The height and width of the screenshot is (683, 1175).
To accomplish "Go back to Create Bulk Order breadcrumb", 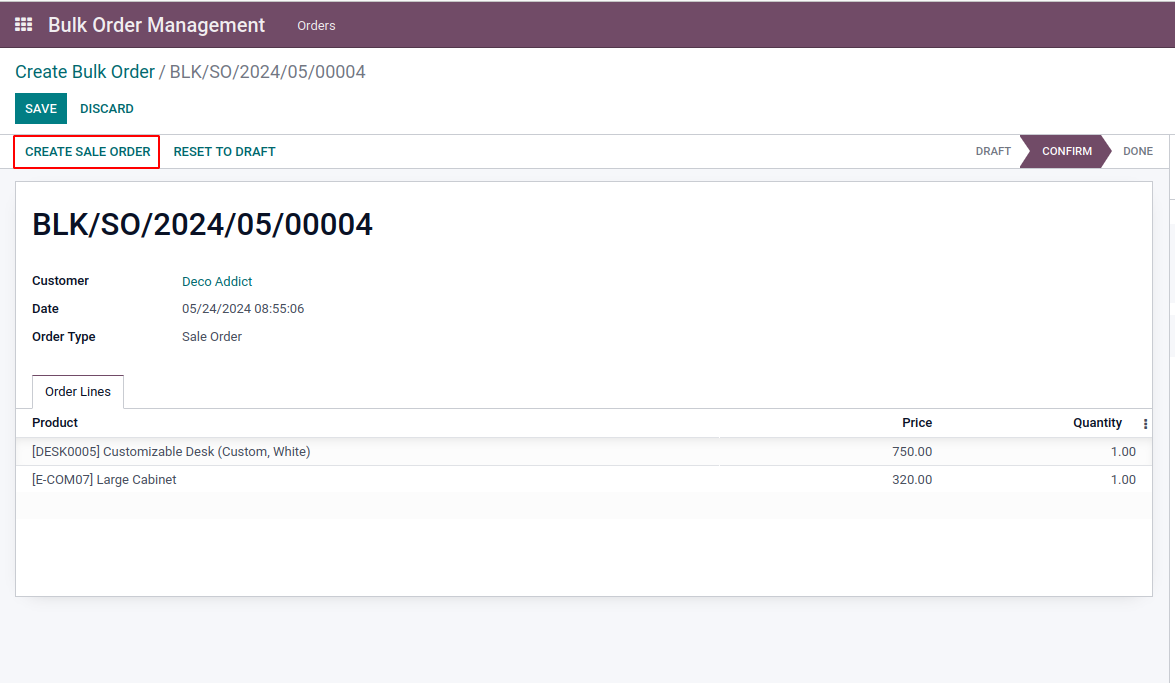I will pyautogui.click(x=85, y=72).
